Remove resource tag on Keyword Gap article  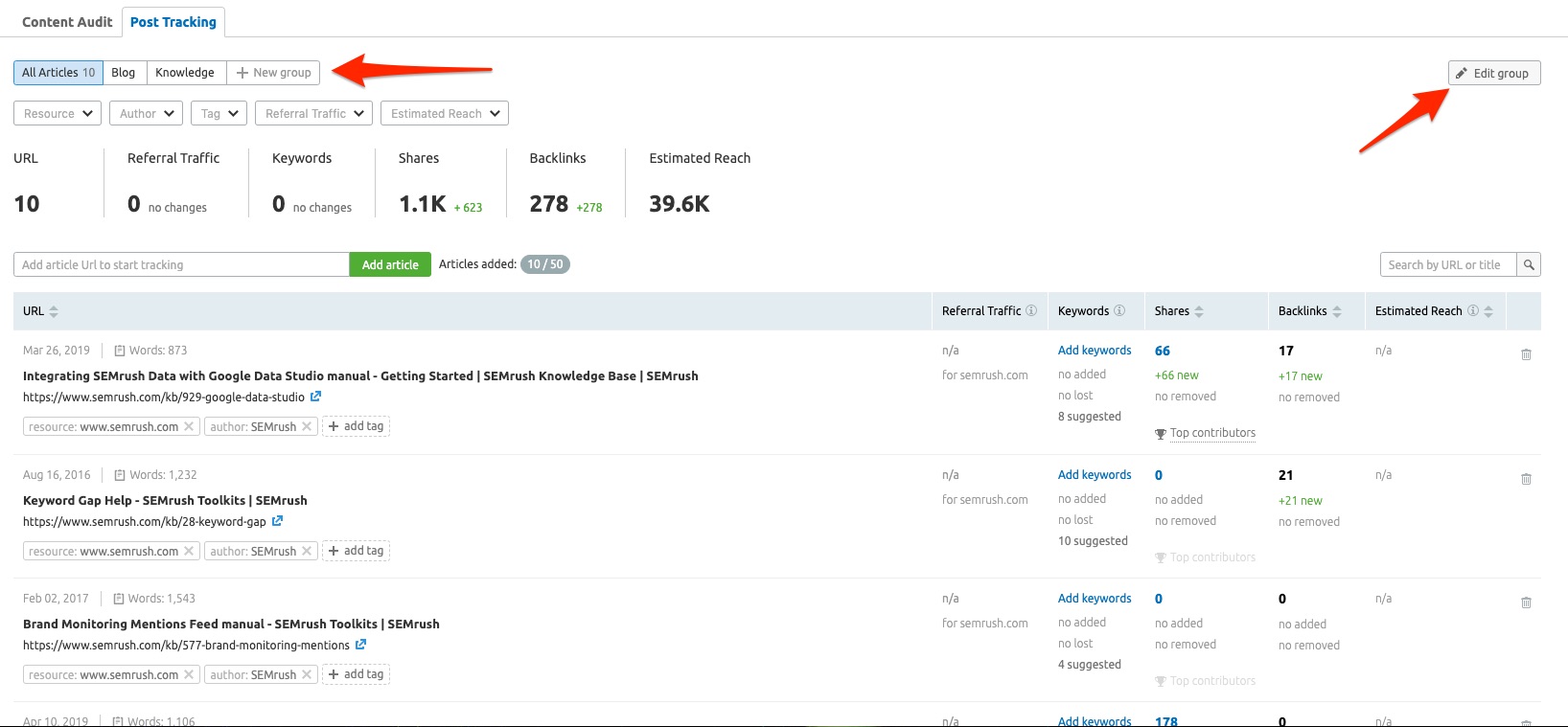pos(189,551)
